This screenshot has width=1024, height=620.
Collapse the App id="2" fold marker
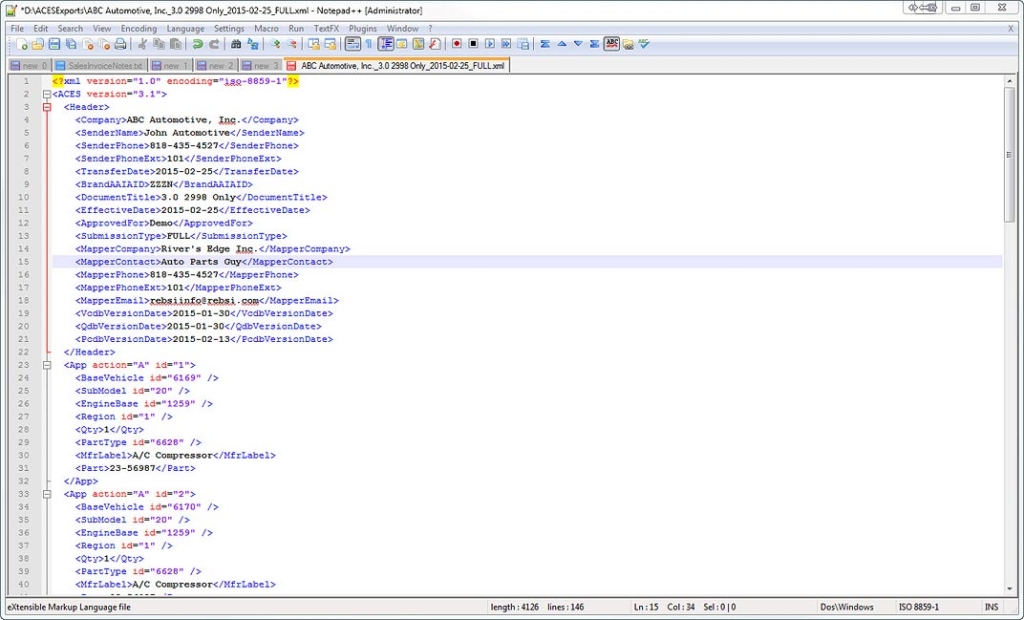[x=47, y=495]
